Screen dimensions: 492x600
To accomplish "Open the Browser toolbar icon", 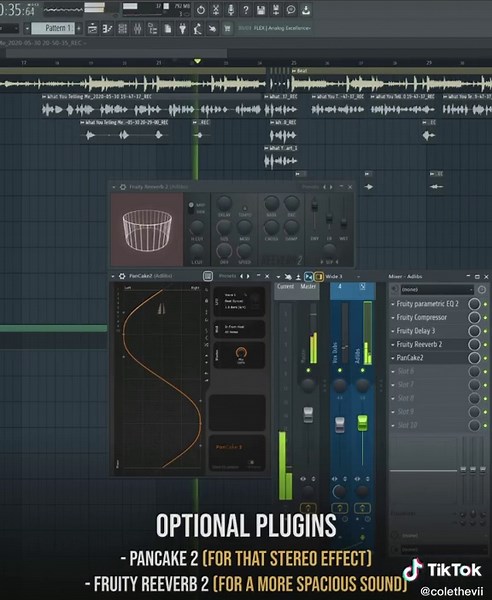I will [x=152, y=29].
